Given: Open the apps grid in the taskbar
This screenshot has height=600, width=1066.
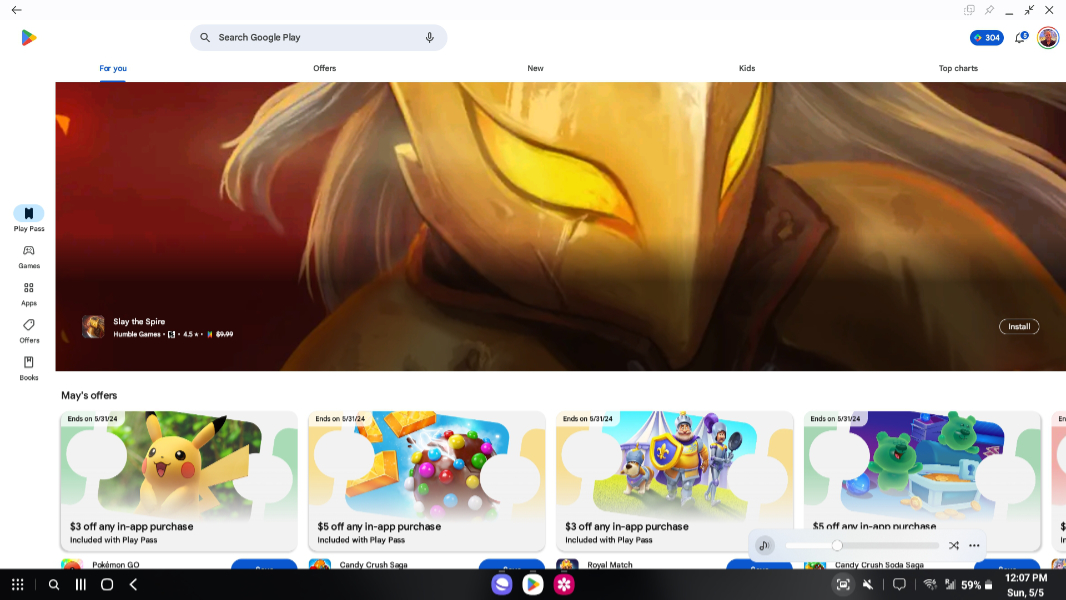Looking at the screenshot, I should [18, 584].
